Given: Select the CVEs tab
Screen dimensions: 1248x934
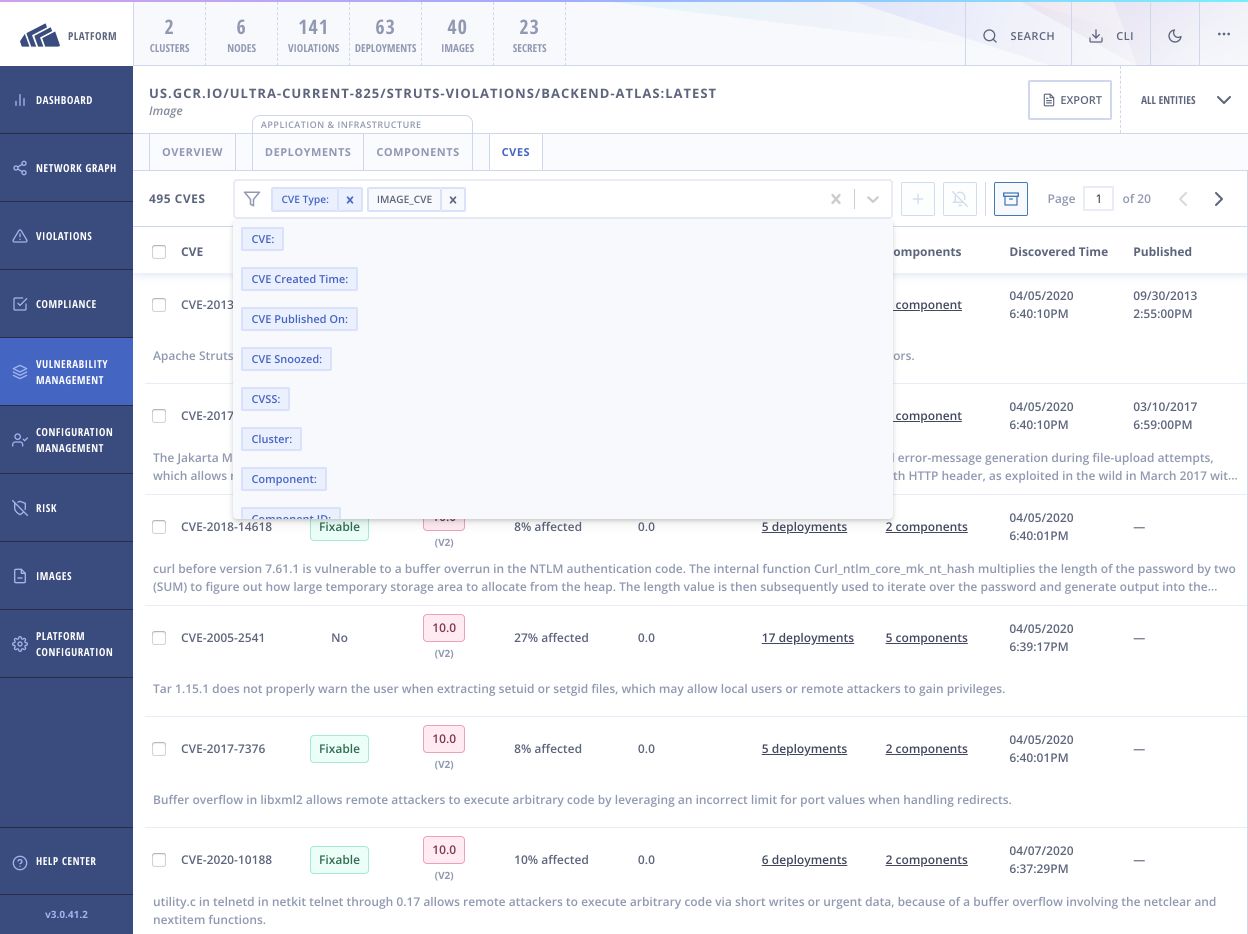Looking at the screenshot, I should tap(516, 152).
